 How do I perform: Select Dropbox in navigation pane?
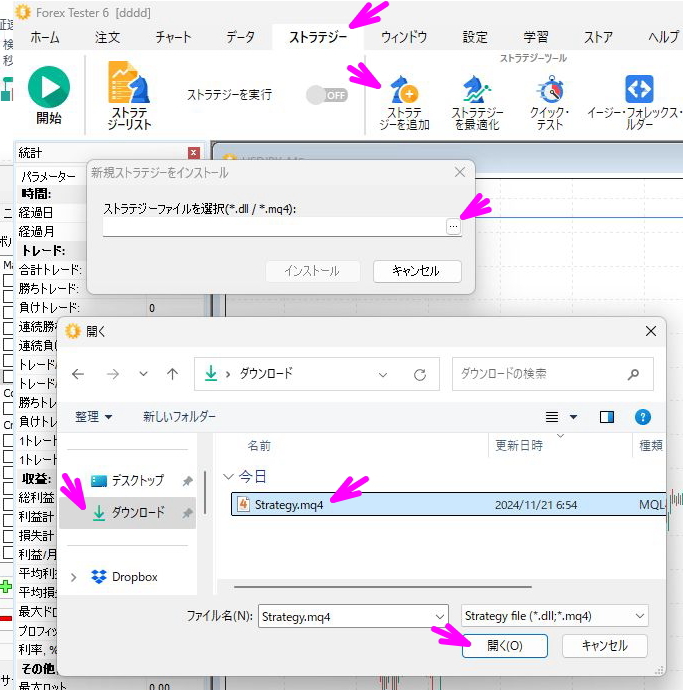coord(124,577)
